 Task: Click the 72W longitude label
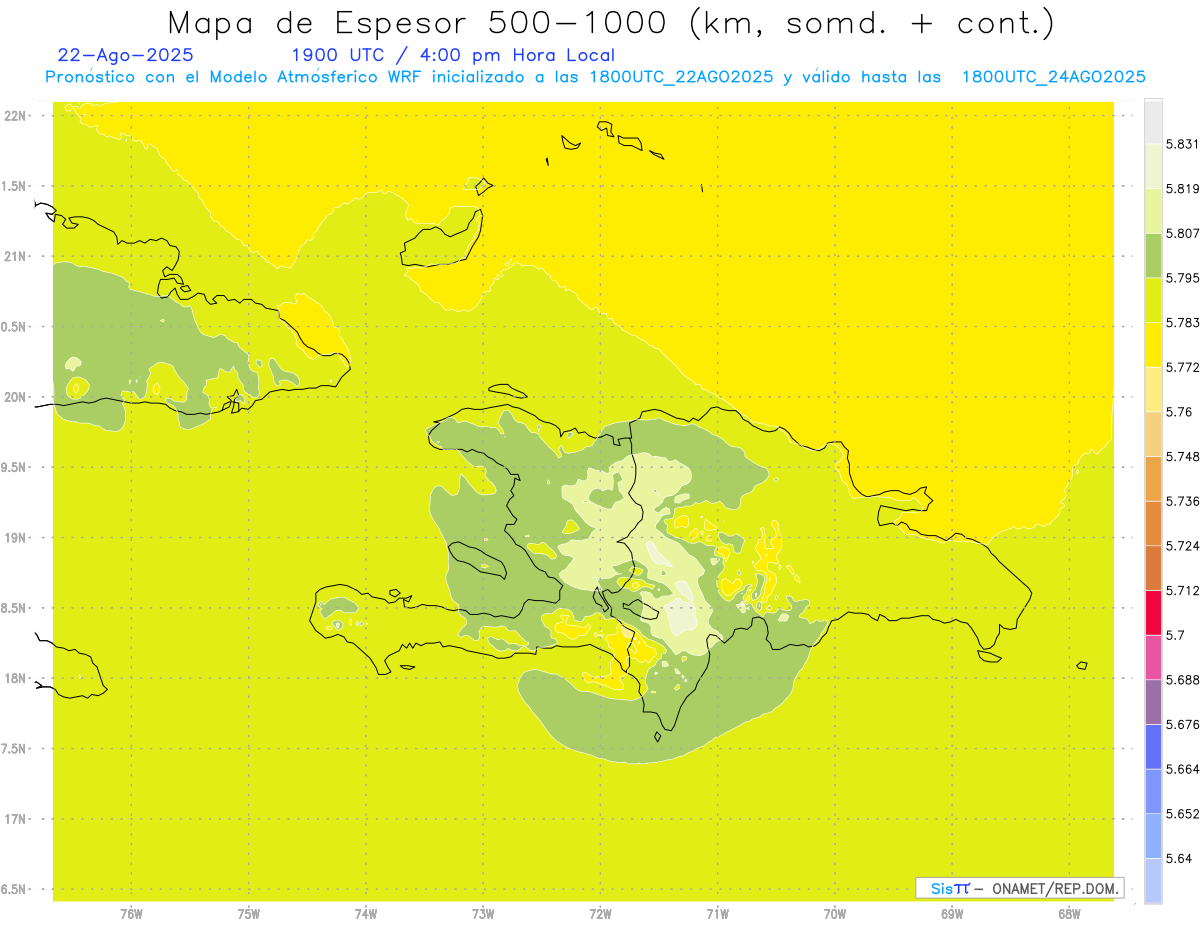coord(600,914)
